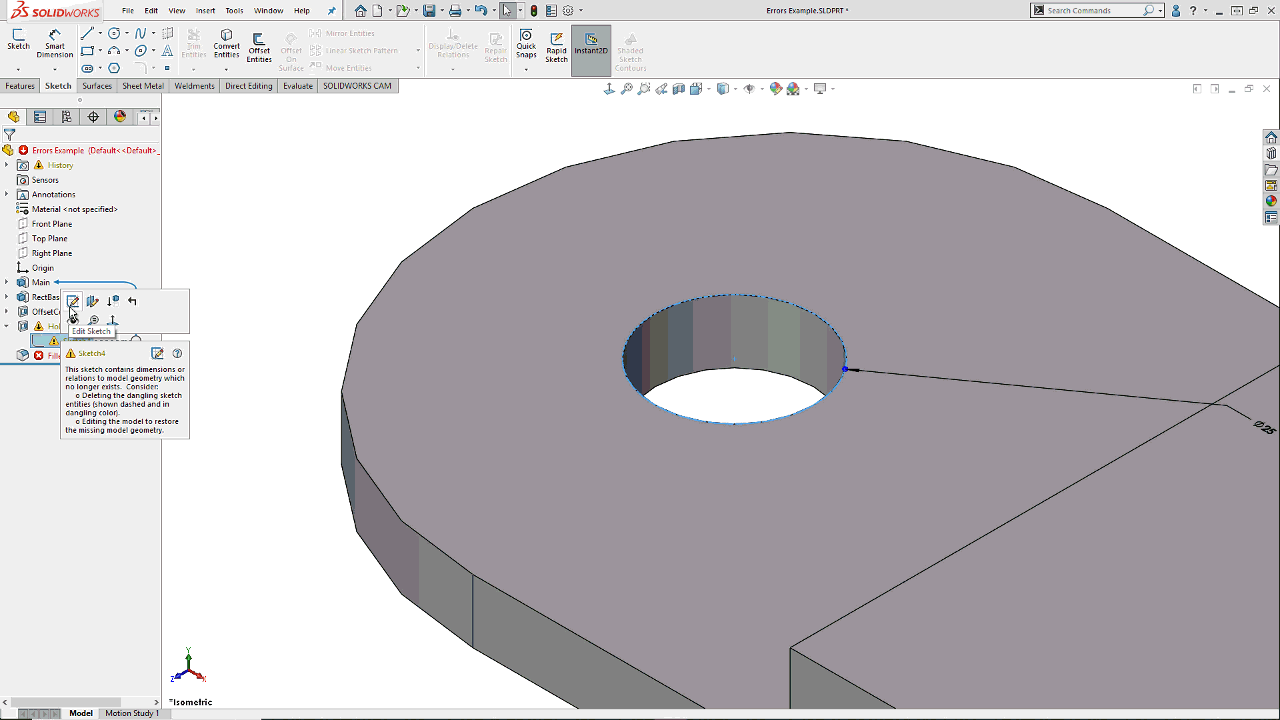Click the Edit Sketch icon in context toolbar
Screen dimensions: 1280x720
(73, 301)
